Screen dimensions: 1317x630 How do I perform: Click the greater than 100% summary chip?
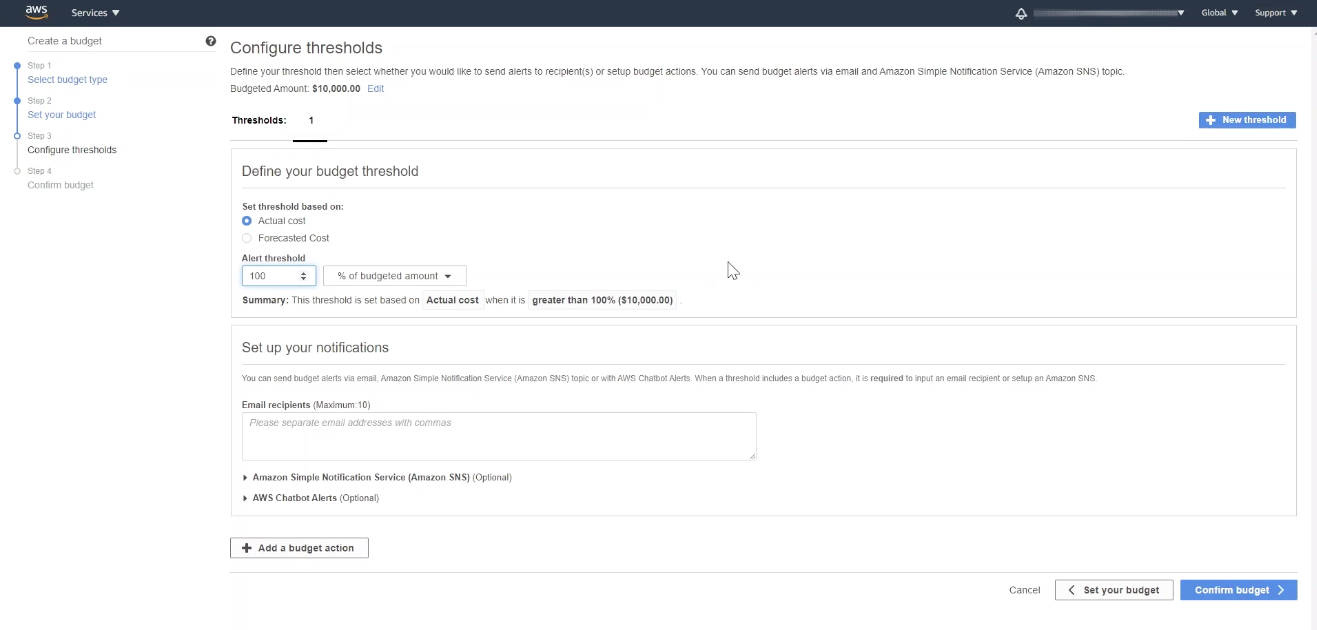602,300
